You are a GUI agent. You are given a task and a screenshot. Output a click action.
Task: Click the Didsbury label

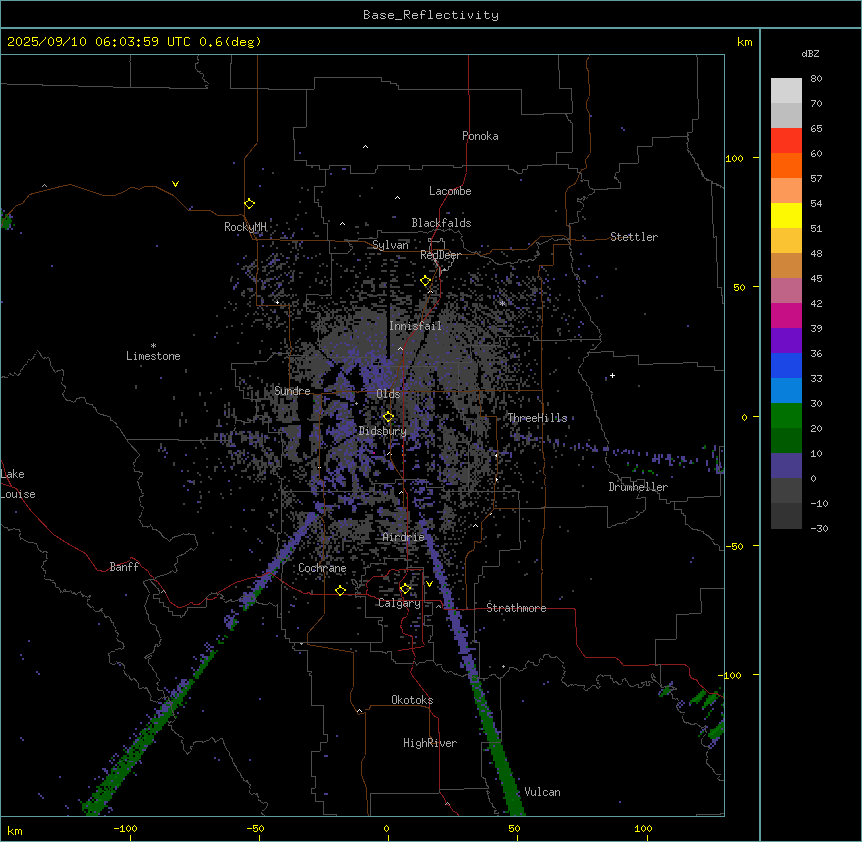tap(383, 431)
